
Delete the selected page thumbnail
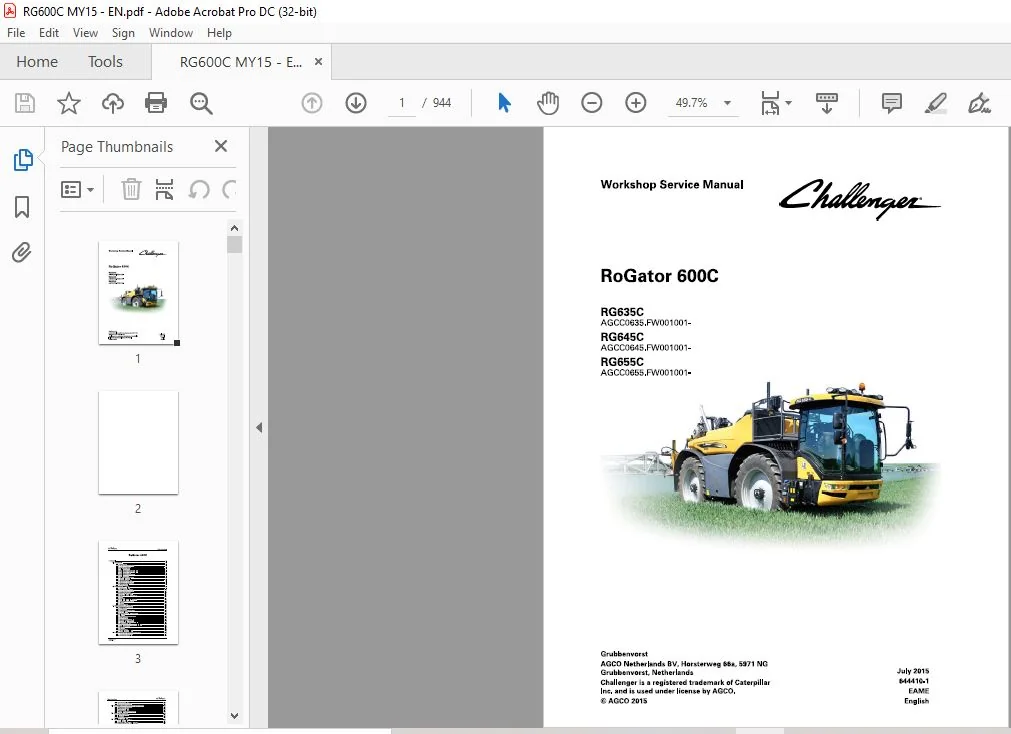[x=131, y=190]
